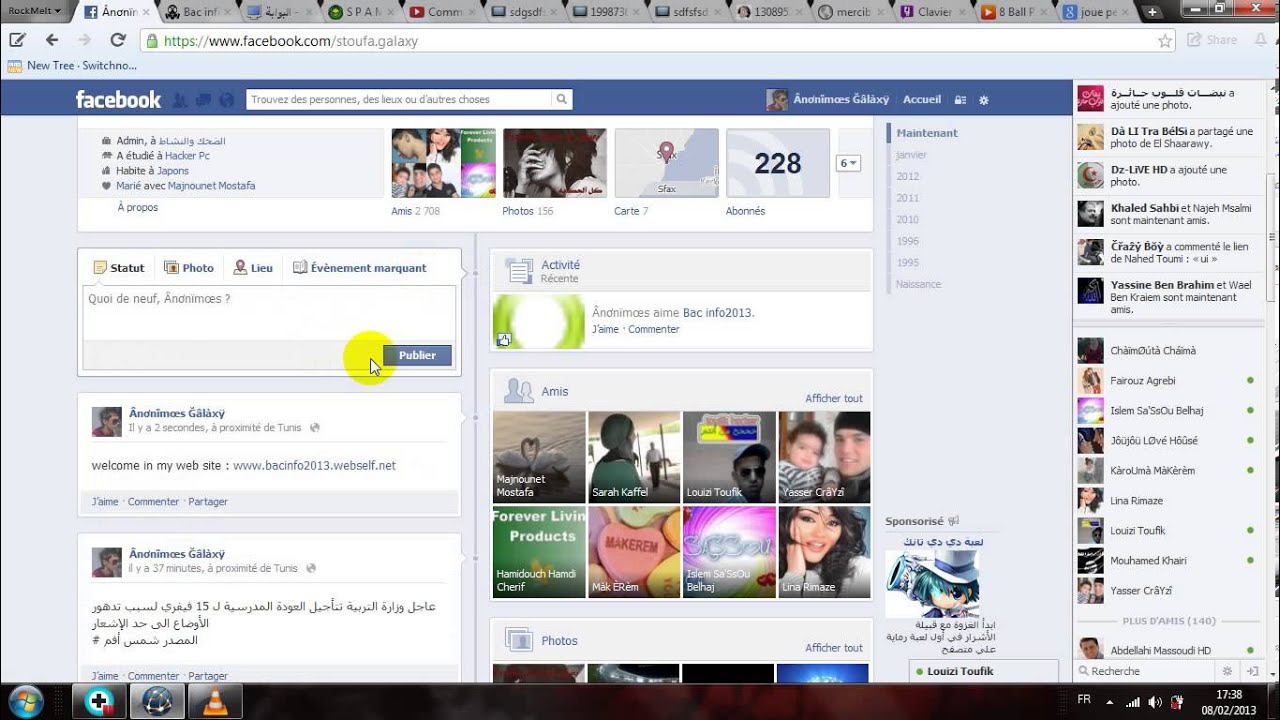The height and width of the screenshot is (720, 1280).
Task: Open the messages icon in Facebook header
Action: click(x=203, y=100)
